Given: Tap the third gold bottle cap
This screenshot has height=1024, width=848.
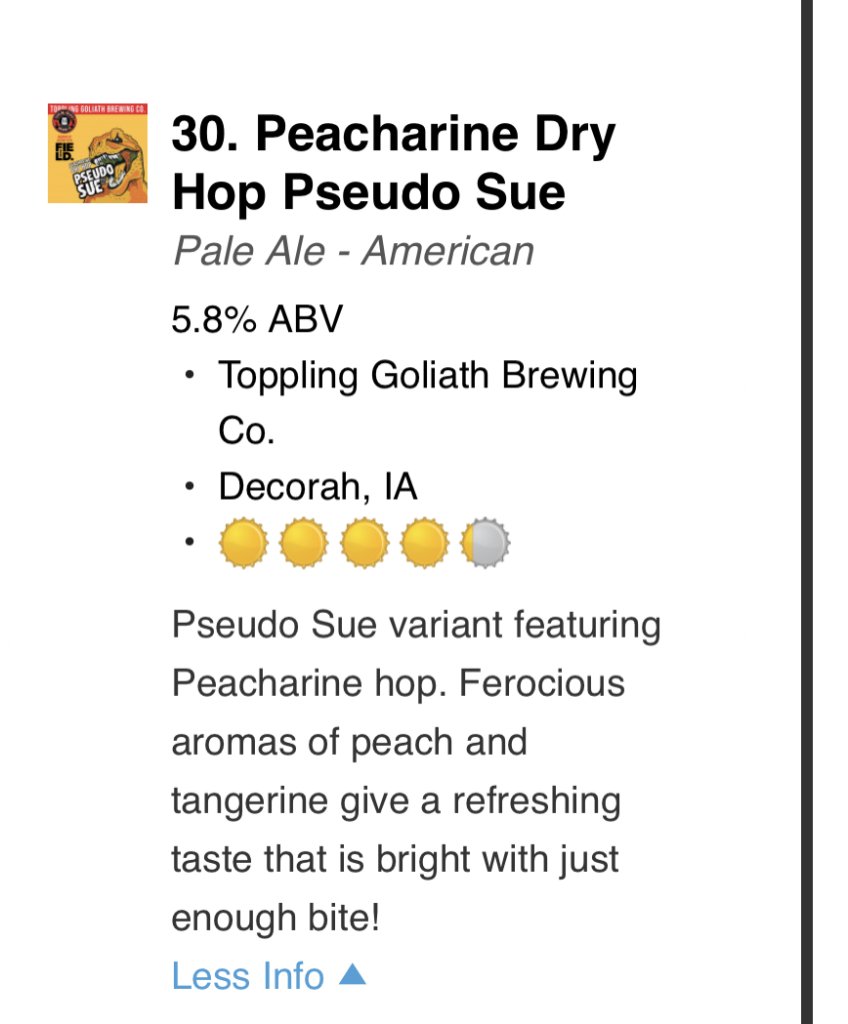Looking at the screenshot, I should pos(364,543).
